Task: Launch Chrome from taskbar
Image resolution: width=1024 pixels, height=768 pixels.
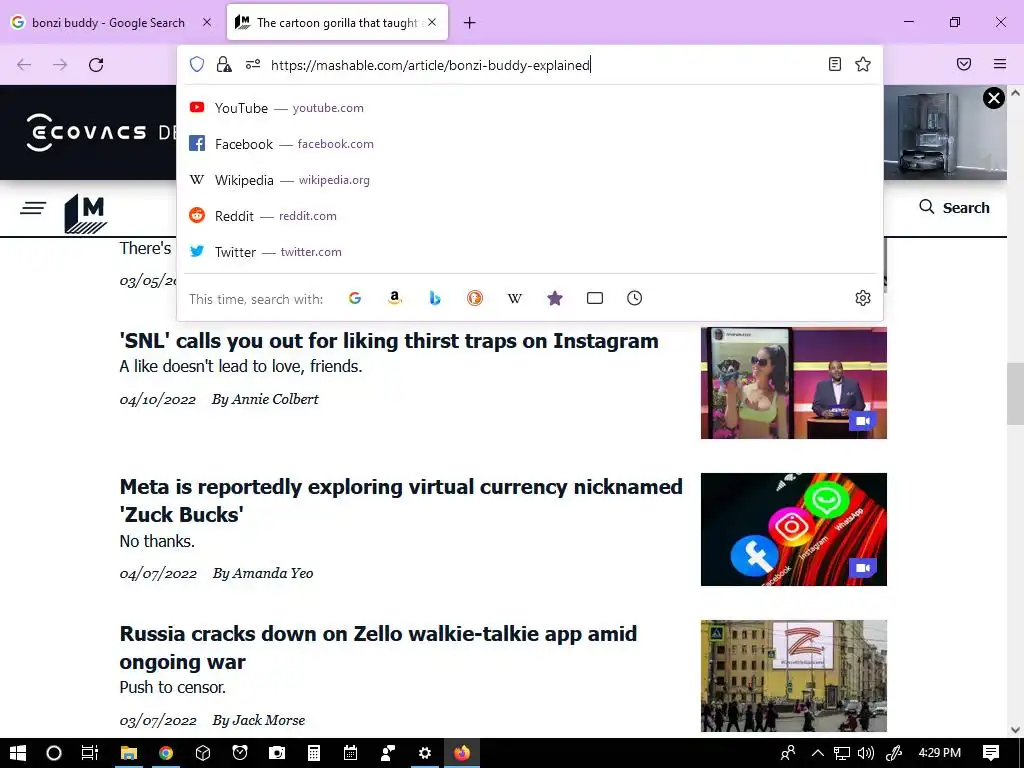Action: point(166,753)
